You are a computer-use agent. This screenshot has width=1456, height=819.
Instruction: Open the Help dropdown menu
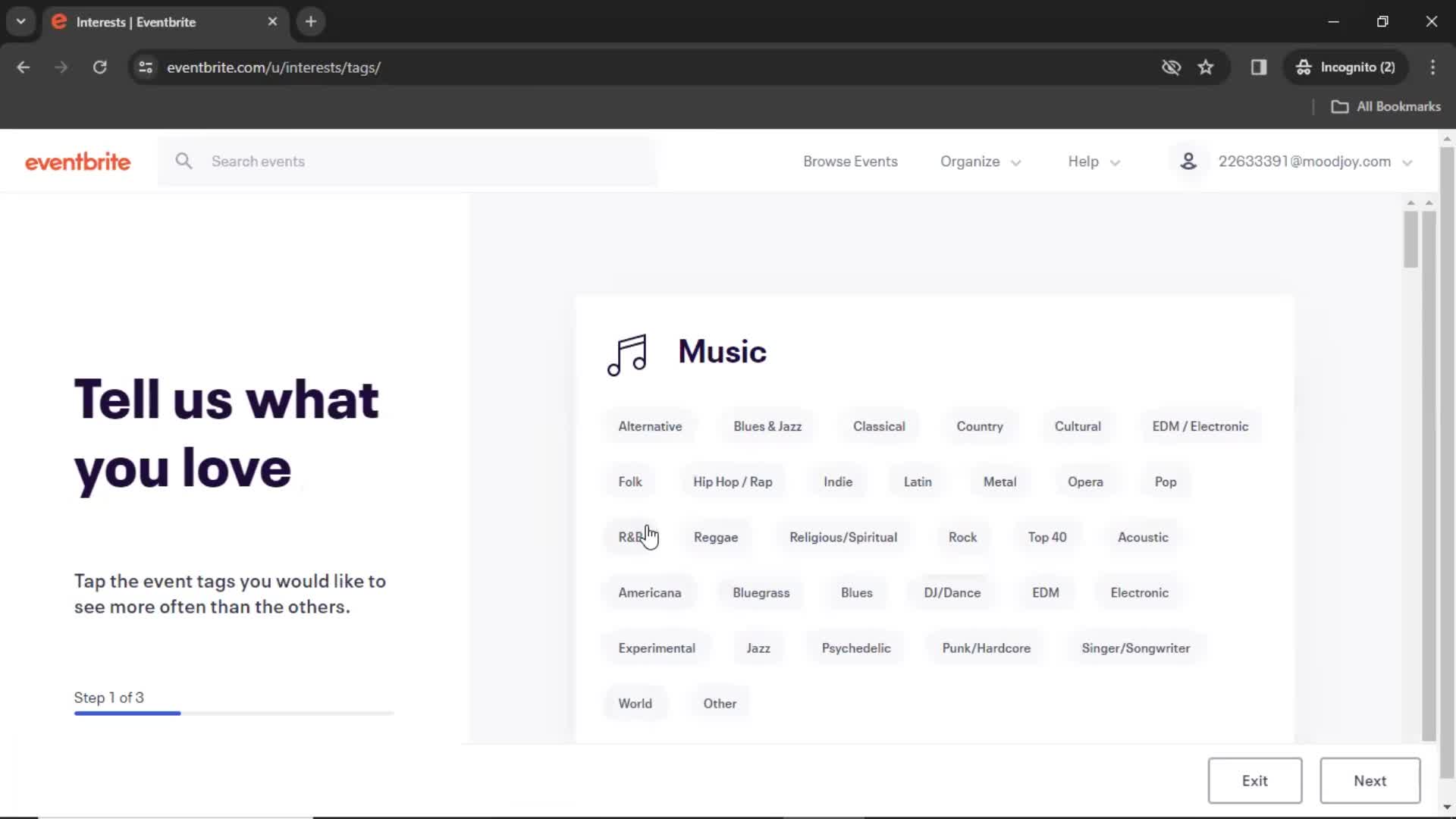point(1093,161)
